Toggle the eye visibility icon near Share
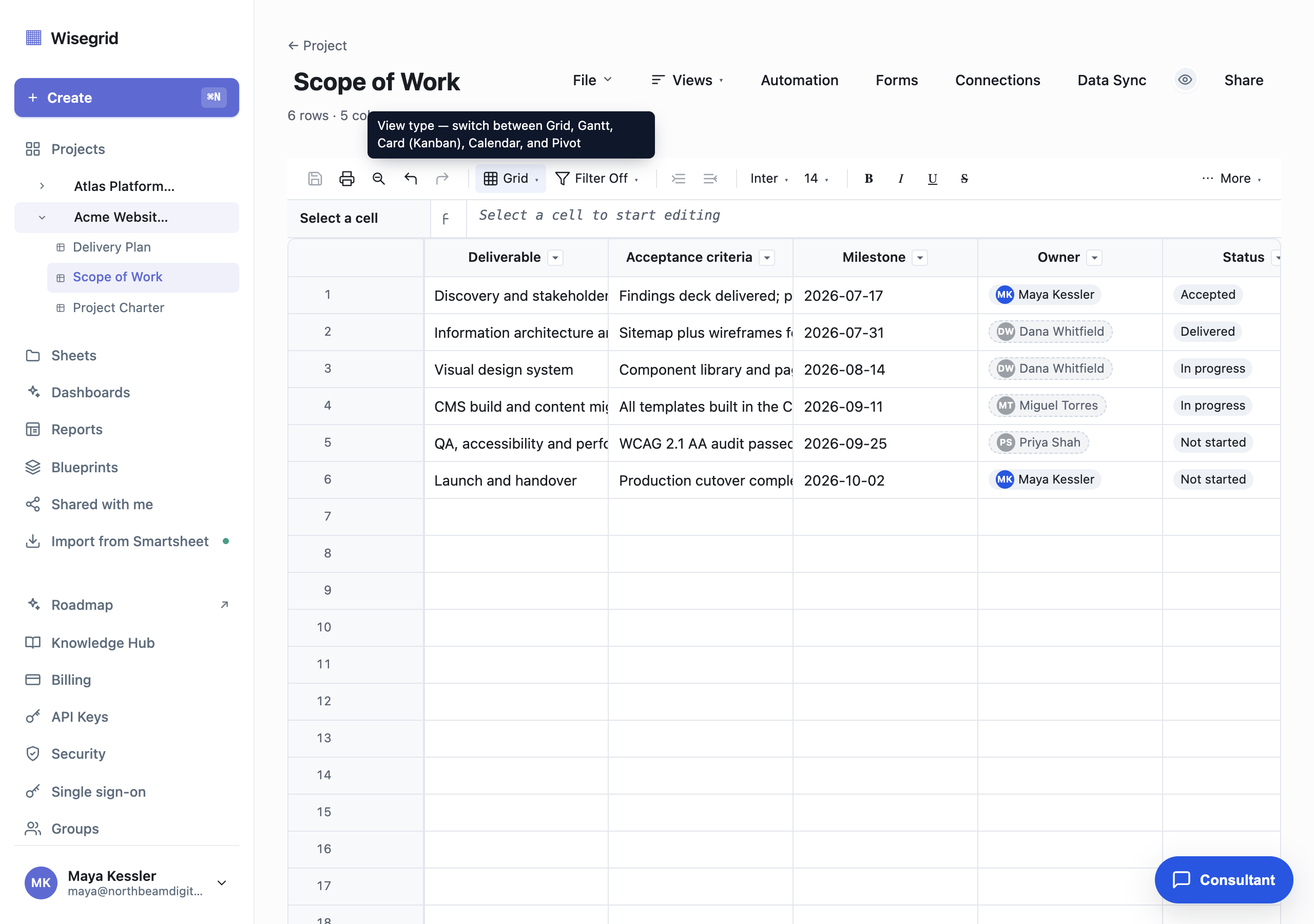The image size is (1314, 924). tap(1185, 80)
